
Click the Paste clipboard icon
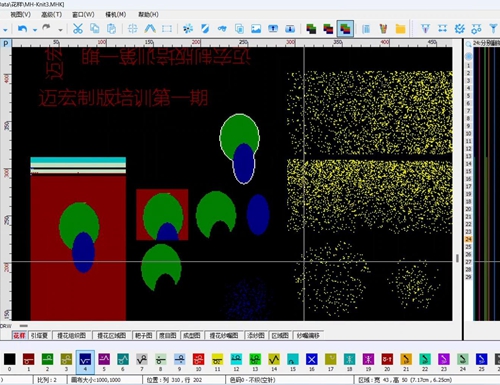pos(111,29)
